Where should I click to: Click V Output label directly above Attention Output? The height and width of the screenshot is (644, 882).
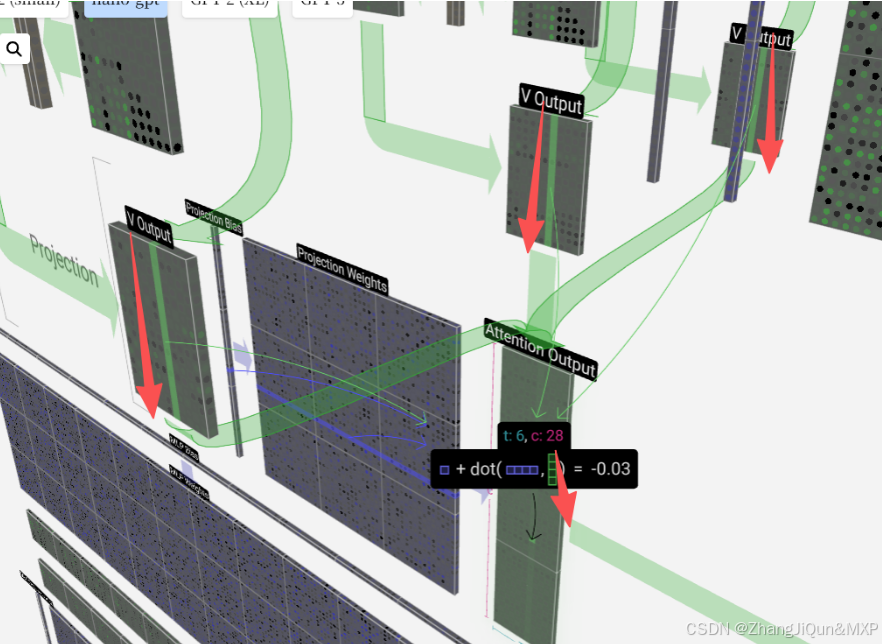click(551, 101)
